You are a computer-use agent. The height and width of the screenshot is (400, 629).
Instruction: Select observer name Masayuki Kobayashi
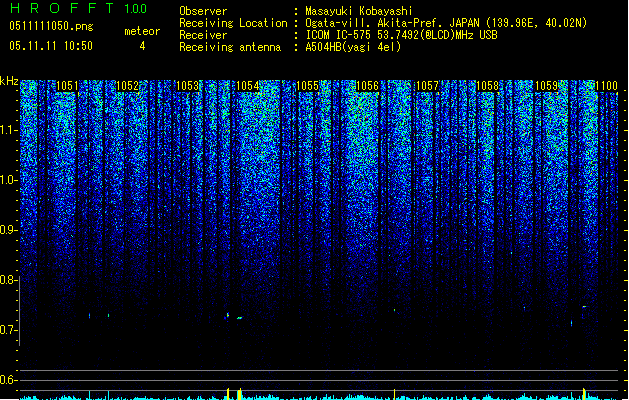tap(359, 11)
